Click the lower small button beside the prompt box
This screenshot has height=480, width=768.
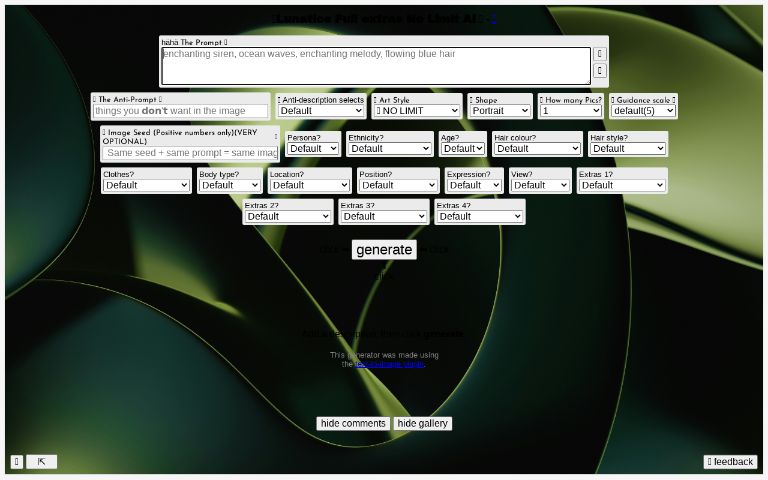click(600, 71)
